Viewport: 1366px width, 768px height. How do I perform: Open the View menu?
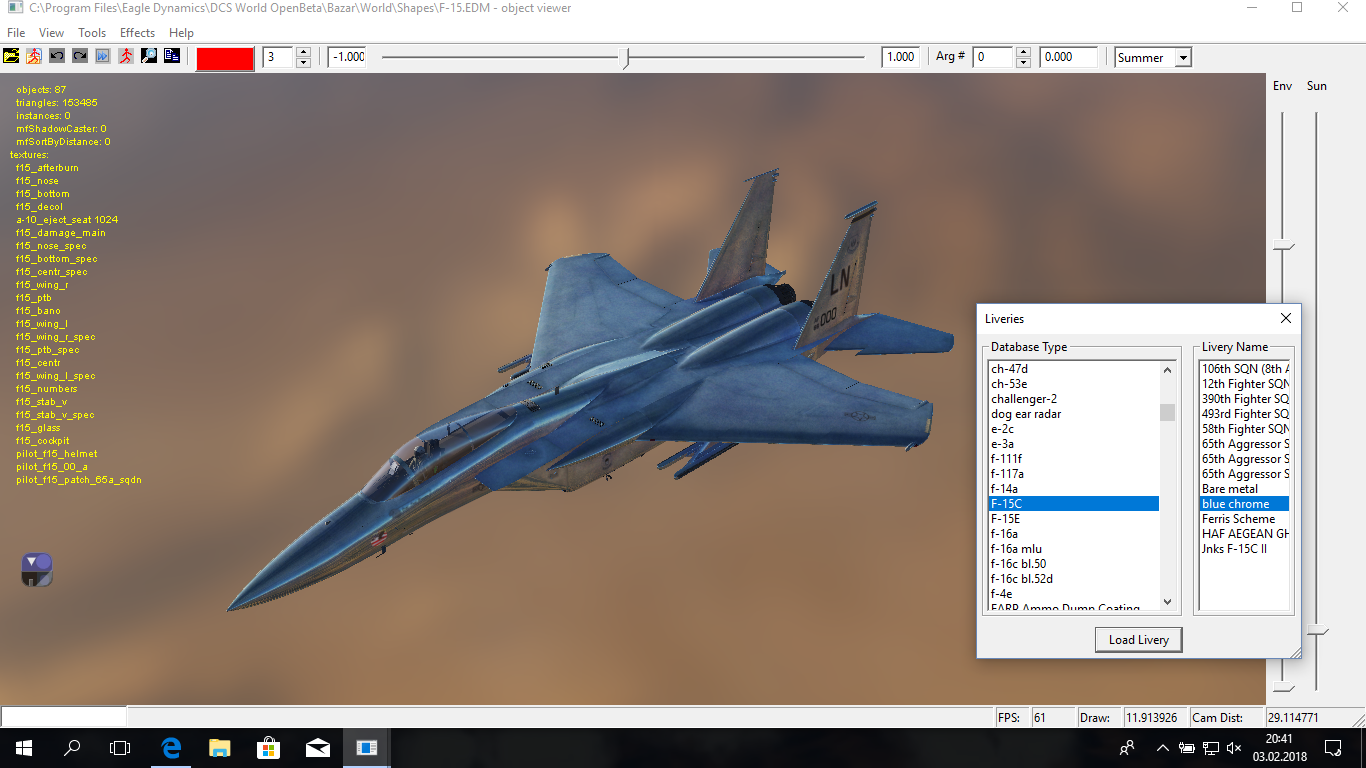(x=51, y=33)
